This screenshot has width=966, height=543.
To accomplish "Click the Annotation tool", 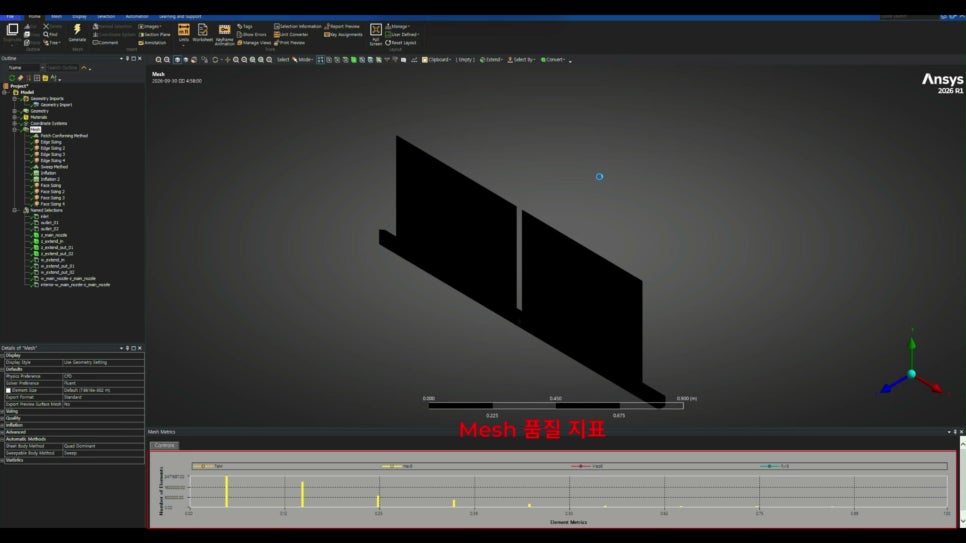I will (x=152, y=43).
